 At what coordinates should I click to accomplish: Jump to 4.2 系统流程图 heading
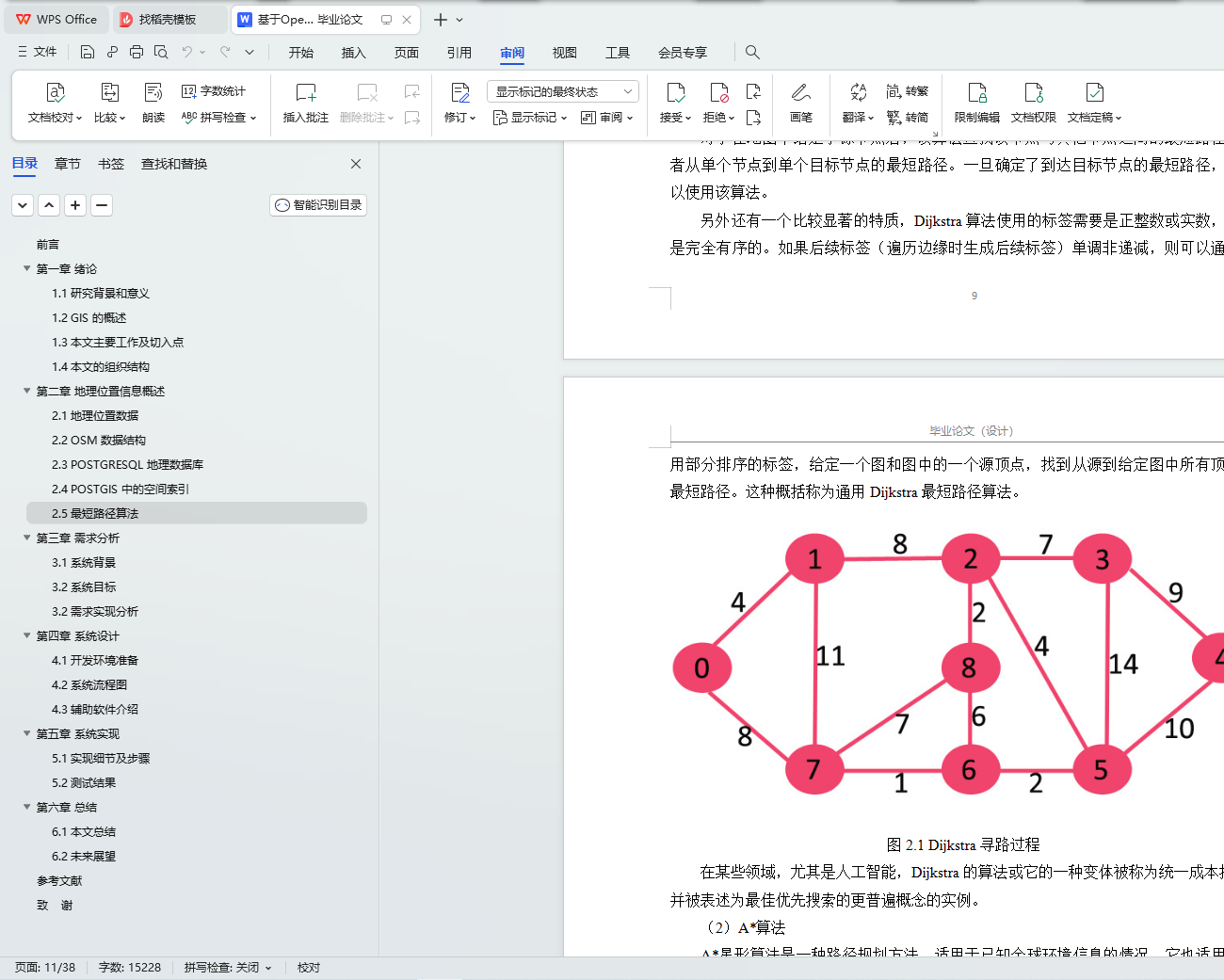[89, 685]
